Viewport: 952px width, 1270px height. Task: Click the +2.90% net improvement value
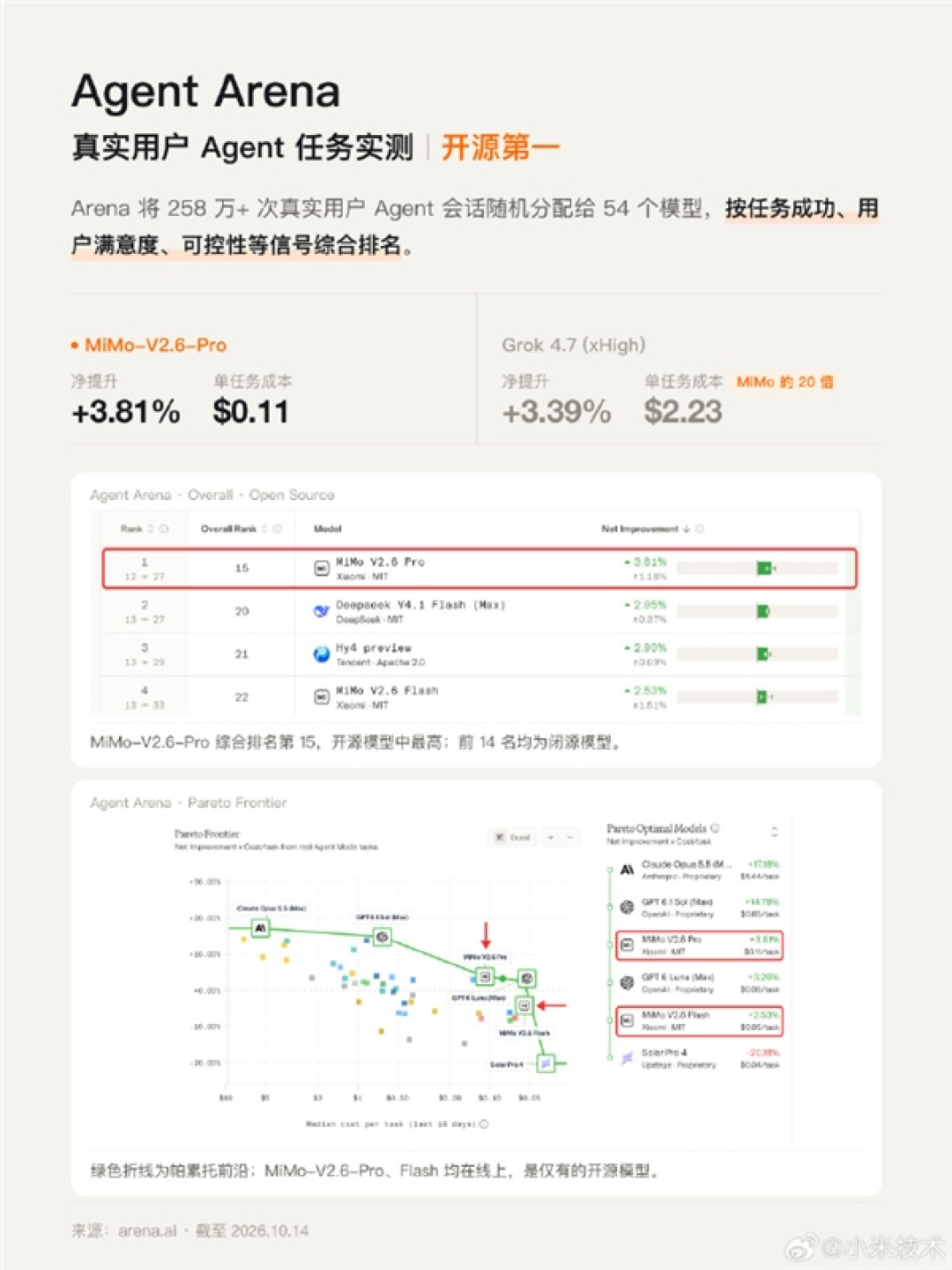(x=646, y=648)
